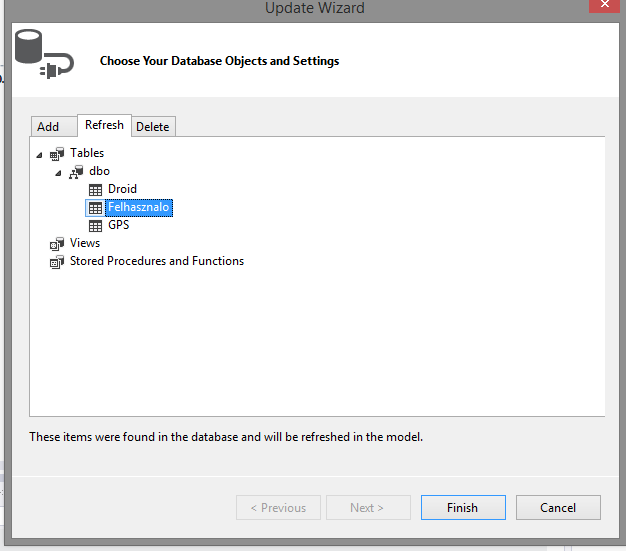
Task: Close the Update Wizard window
Action: point(604,5)
